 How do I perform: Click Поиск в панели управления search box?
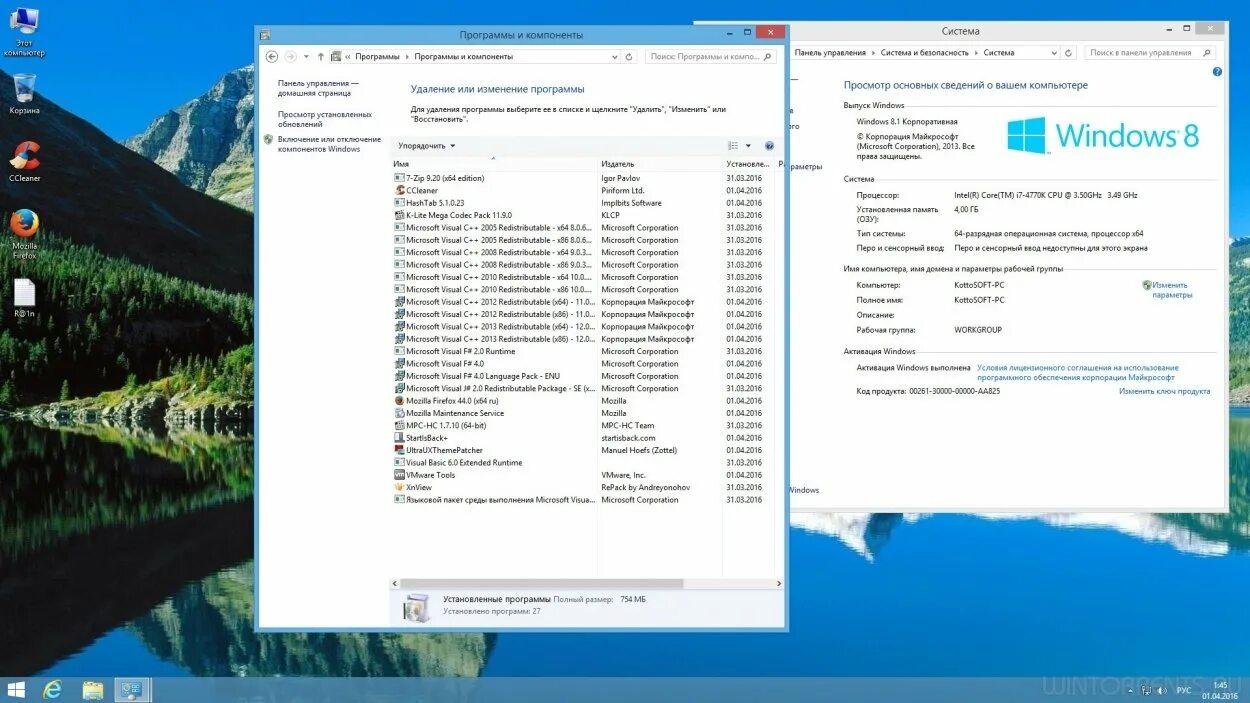[1150, 53]
